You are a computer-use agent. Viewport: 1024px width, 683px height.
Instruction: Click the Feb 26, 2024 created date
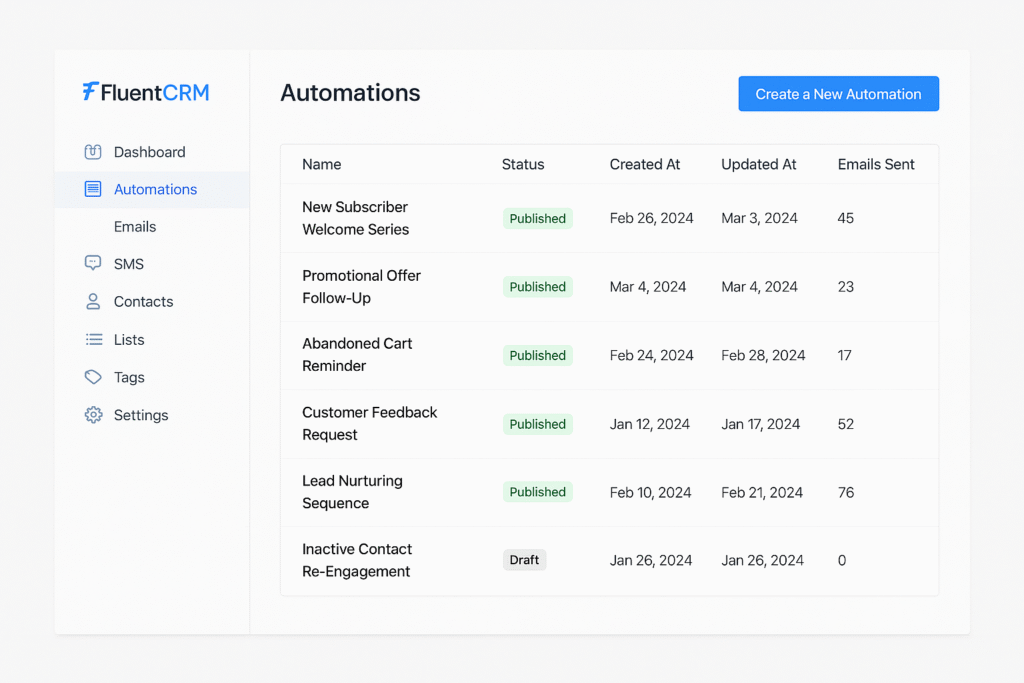coord(652,218)
